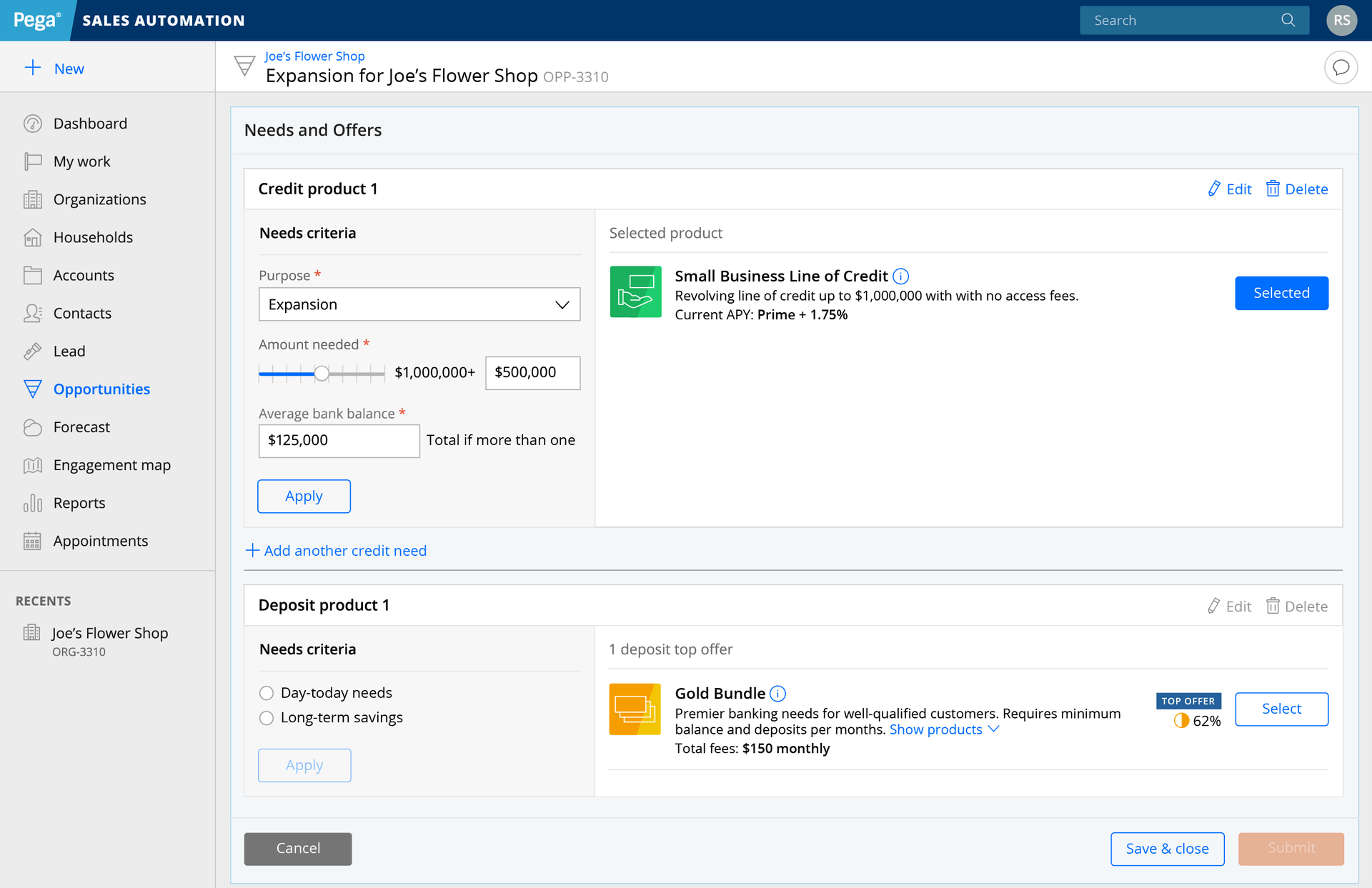Select the Long-term savings radio button
Screen dimensions: 1372x888
(267, 718)
